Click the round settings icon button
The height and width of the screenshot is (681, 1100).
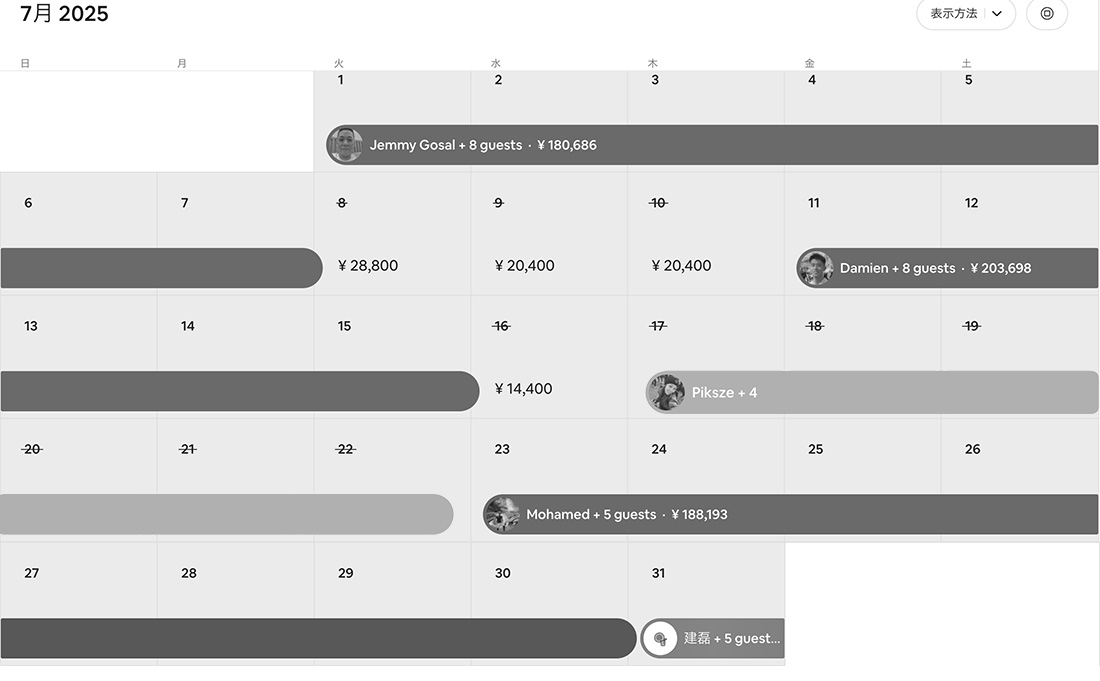(x=1047, y=14)
